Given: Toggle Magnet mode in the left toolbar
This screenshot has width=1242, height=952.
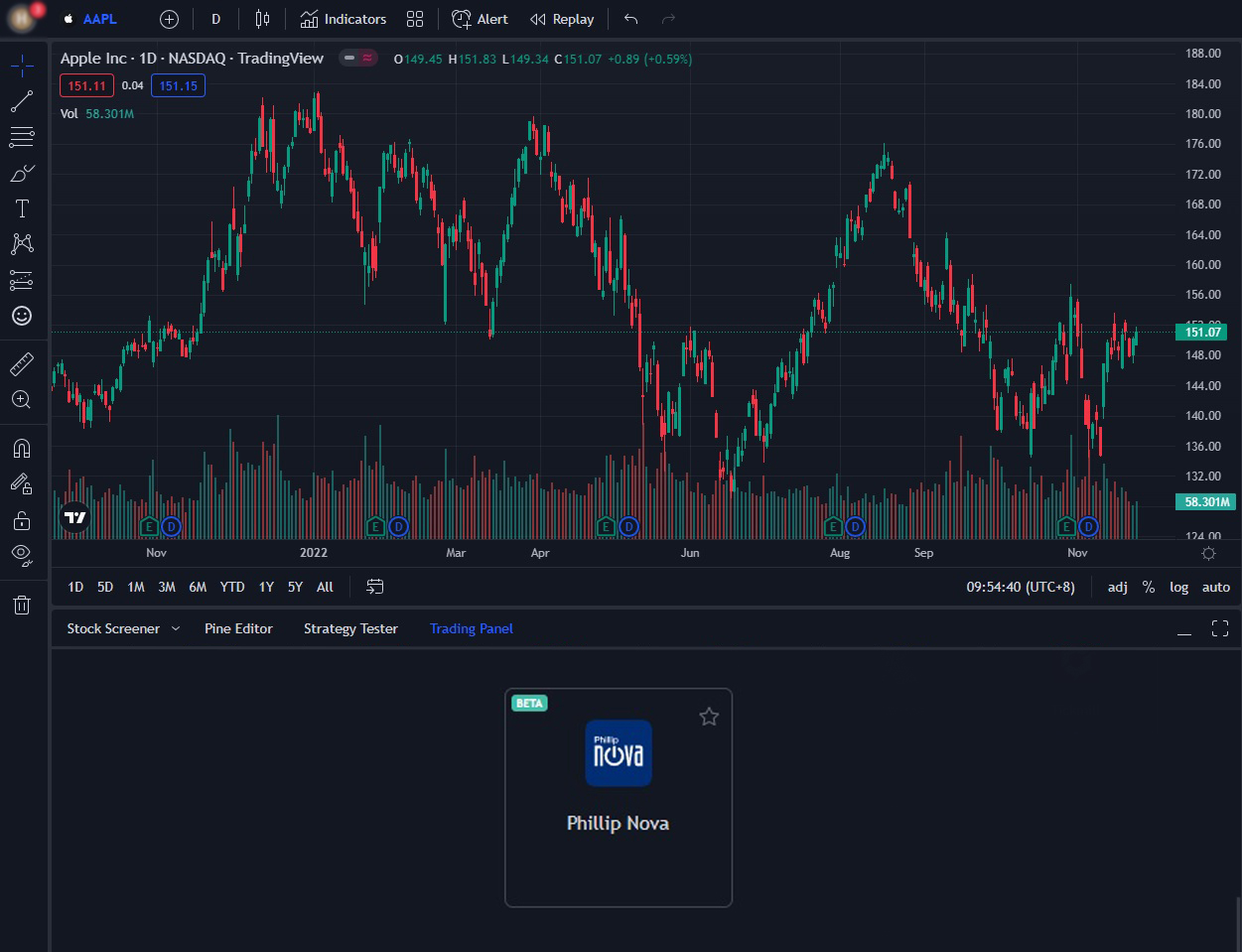Looking at the screenshot, I should (x=22, y=448).
